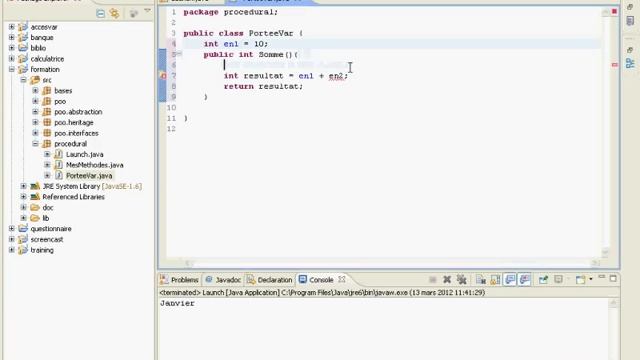Click the screencast project icon
The width and height of the screenshot is (640, 360).
pyautogui.click(x=23, y=239)
